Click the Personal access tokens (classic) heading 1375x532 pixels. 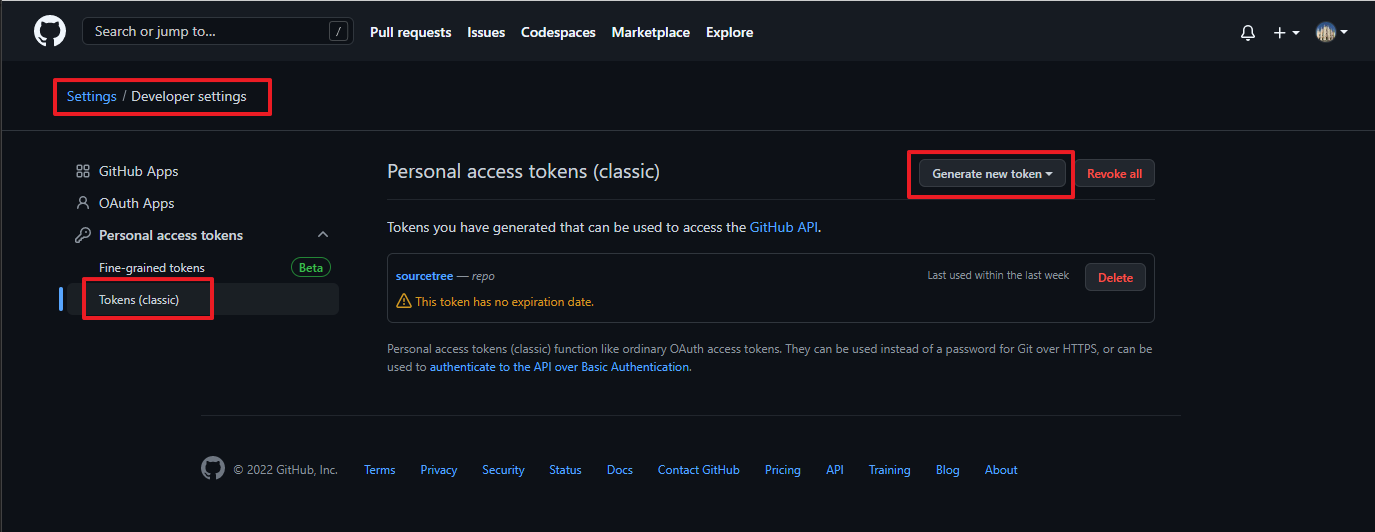(524, 171)
